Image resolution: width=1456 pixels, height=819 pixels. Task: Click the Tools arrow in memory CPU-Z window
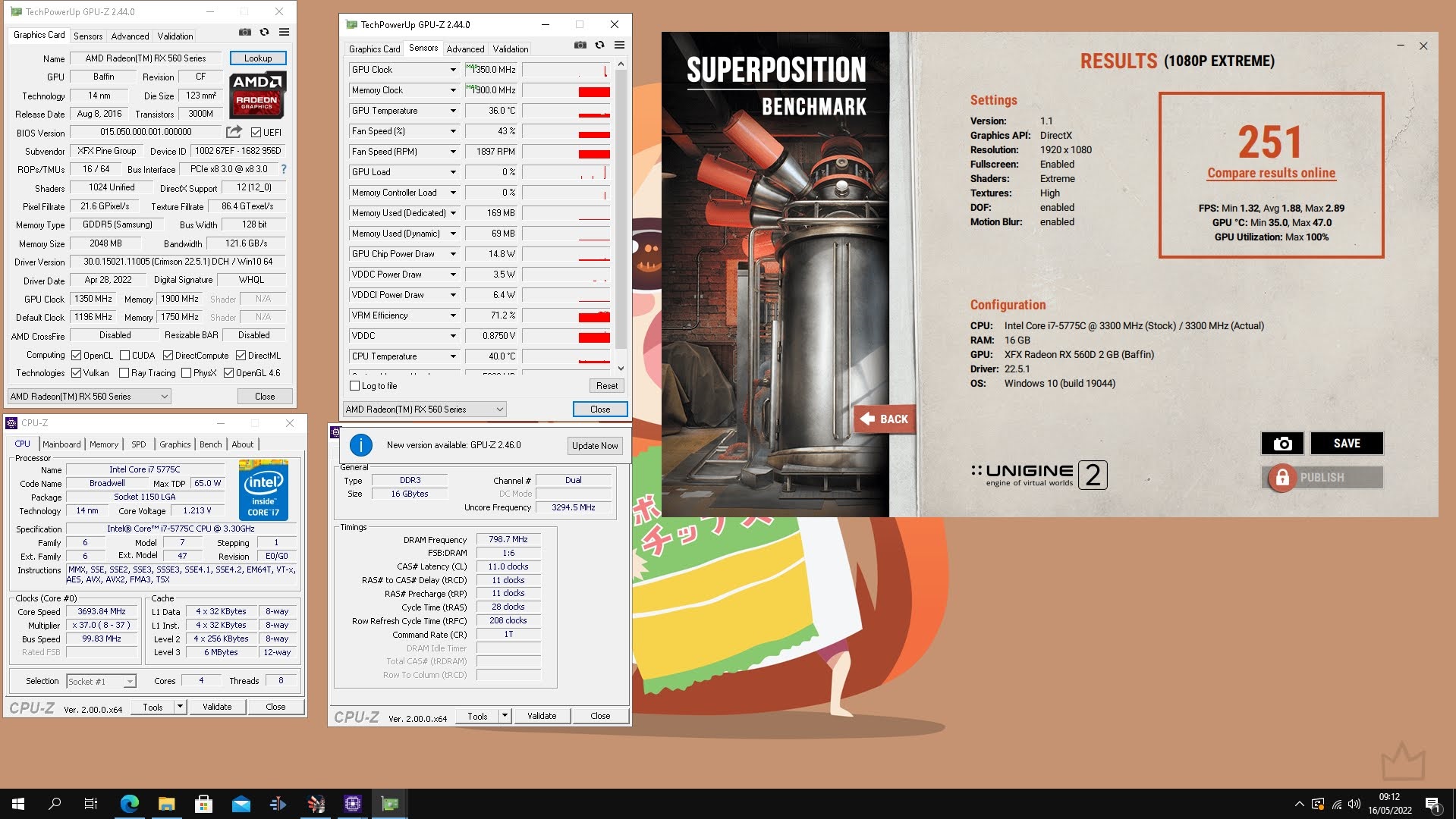504,716
